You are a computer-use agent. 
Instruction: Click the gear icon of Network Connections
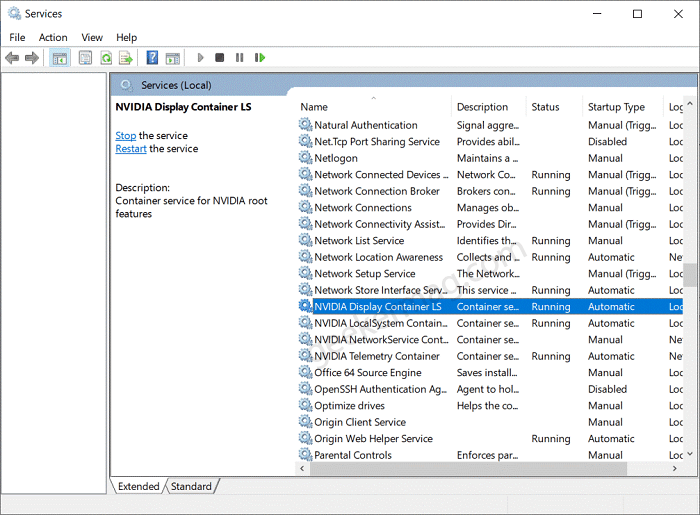coord(305,207)
